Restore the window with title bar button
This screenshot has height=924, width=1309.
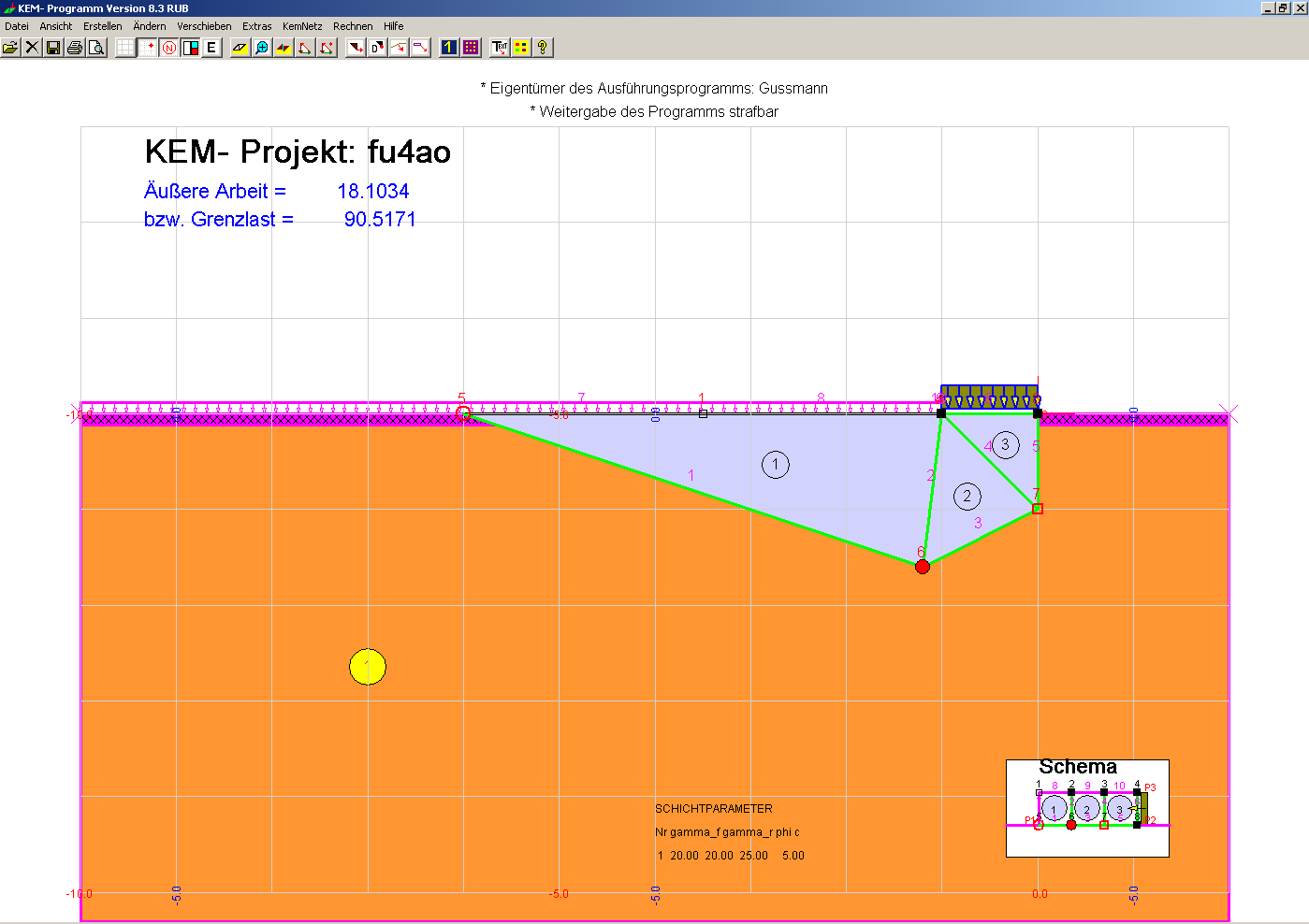[1283, 7]
